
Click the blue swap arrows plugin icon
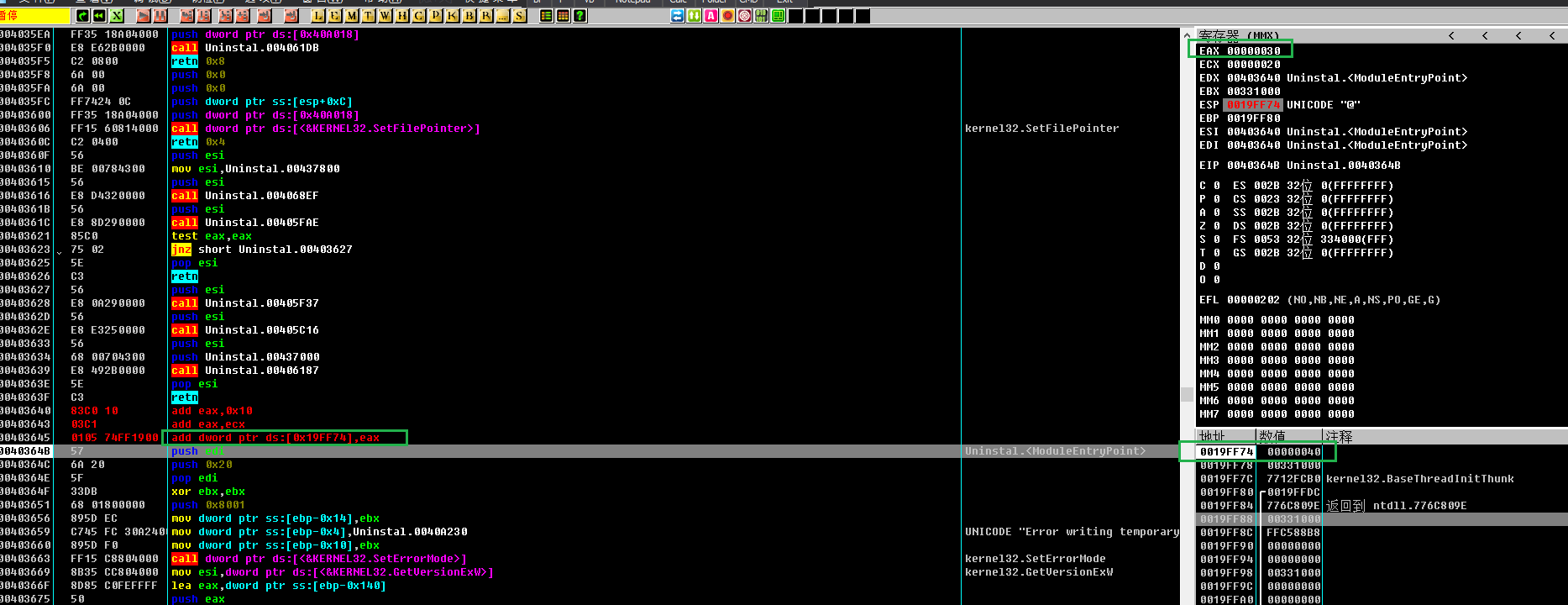(x=678, y=16)
